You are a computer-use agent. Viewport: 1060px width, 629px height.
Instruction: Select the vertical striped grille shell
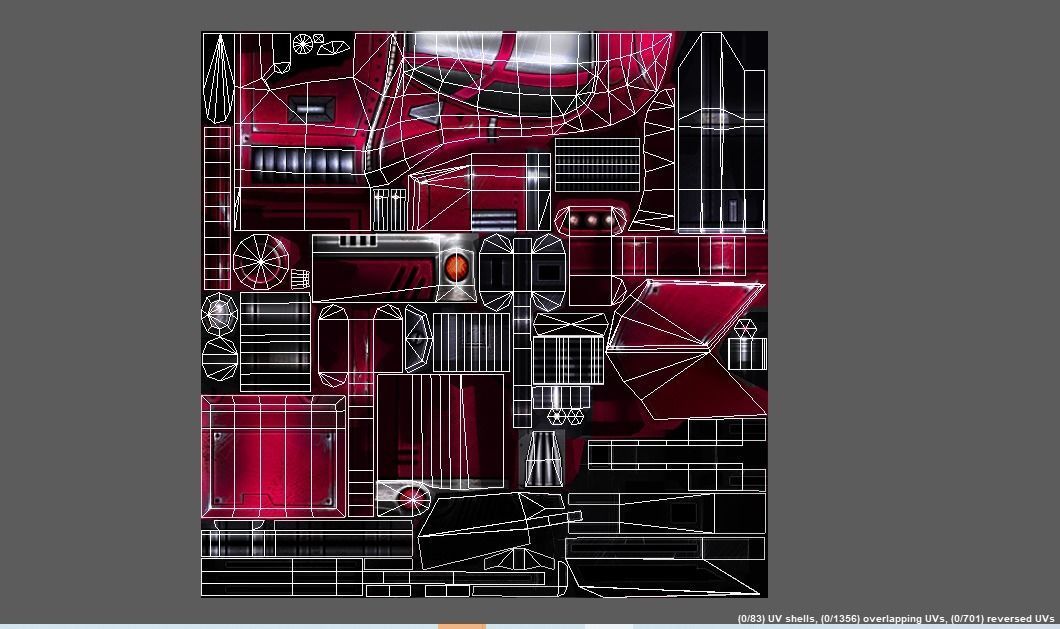coord(470,342)
